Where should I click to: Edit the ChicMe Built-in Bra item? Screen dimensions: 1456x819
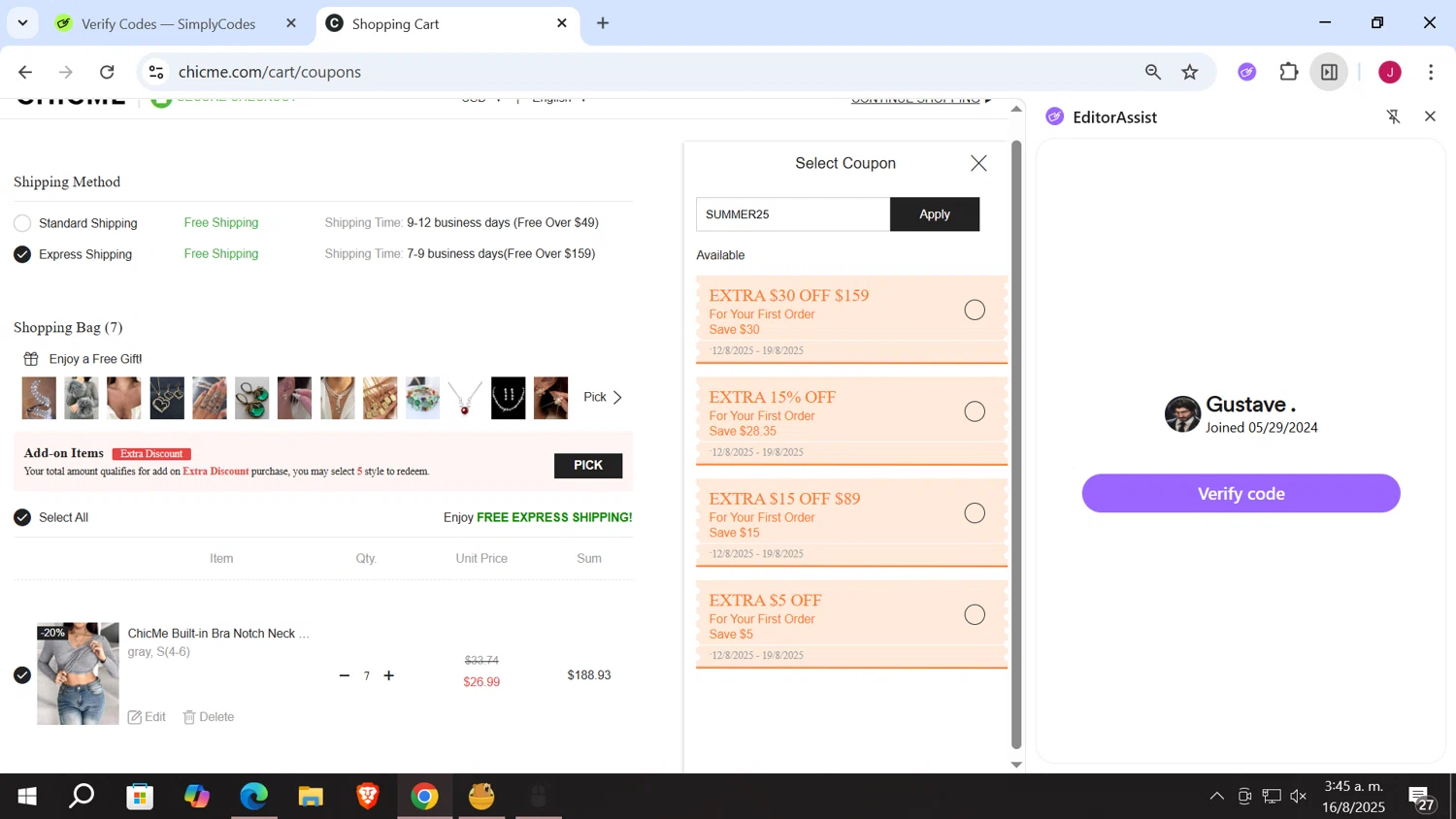pyautogui.click(x=147, y=717)
